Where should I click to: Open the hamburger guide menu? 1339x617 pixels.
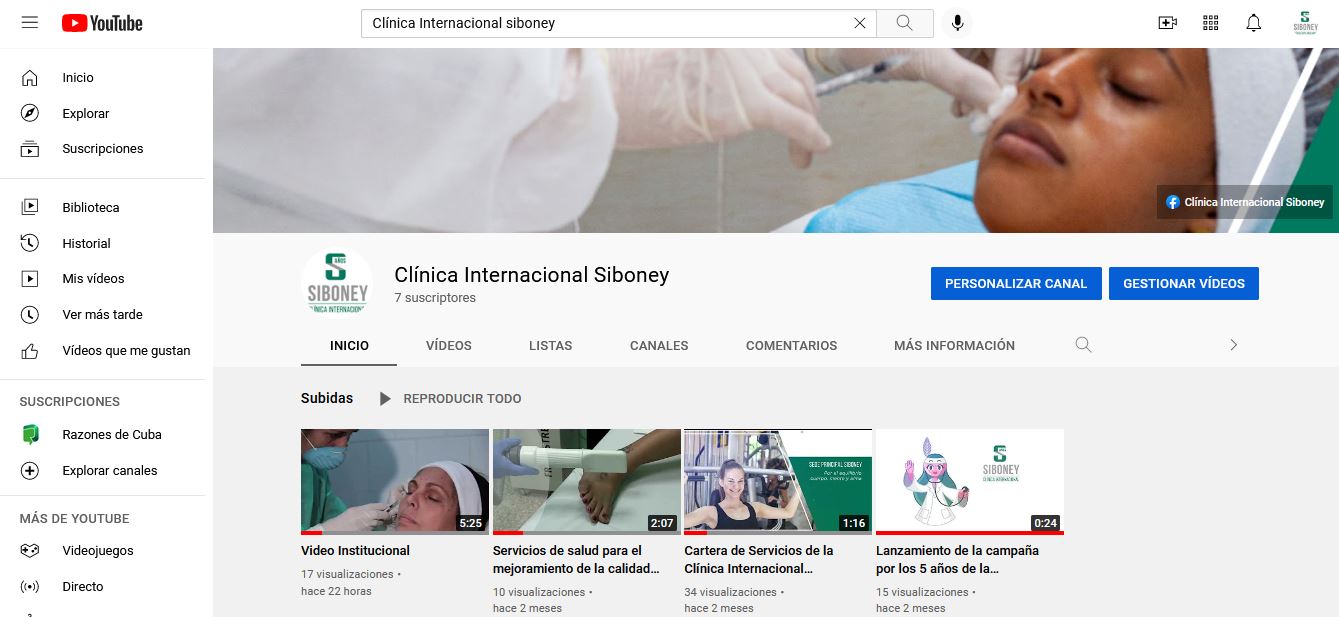click(30, 23)
